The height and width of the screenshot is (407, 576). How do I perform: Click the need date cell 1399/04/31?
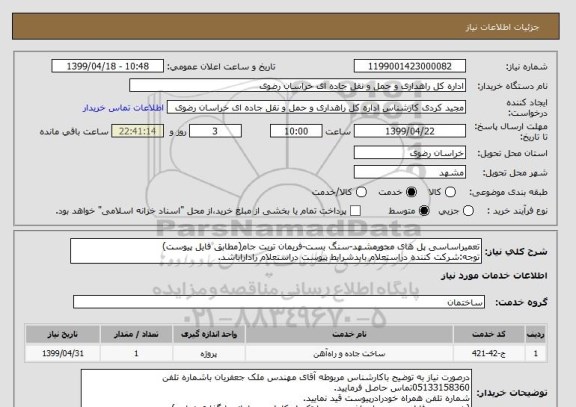pos(63,354)
